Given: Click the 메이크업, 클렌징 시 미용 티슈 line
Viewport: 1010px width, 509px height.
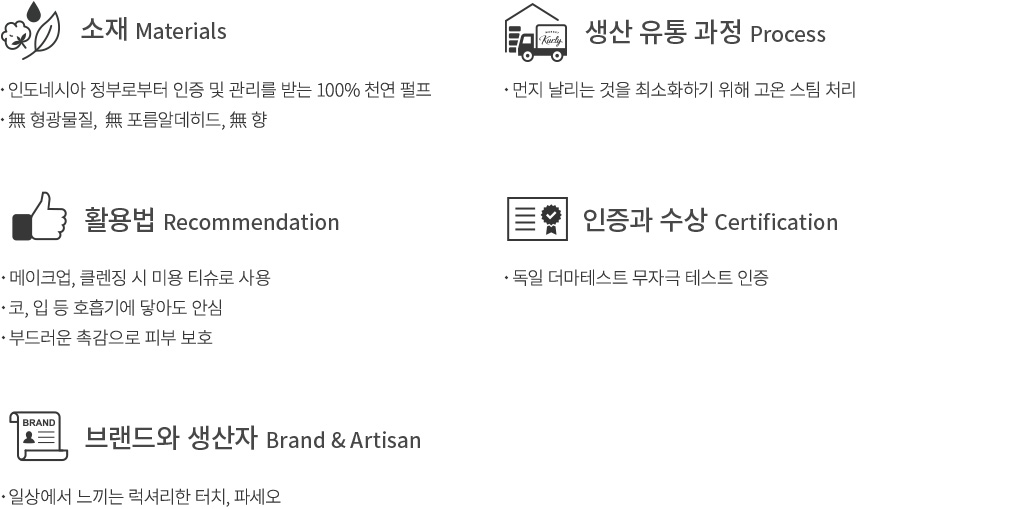Looking at the screenshot, I should 136,278.
